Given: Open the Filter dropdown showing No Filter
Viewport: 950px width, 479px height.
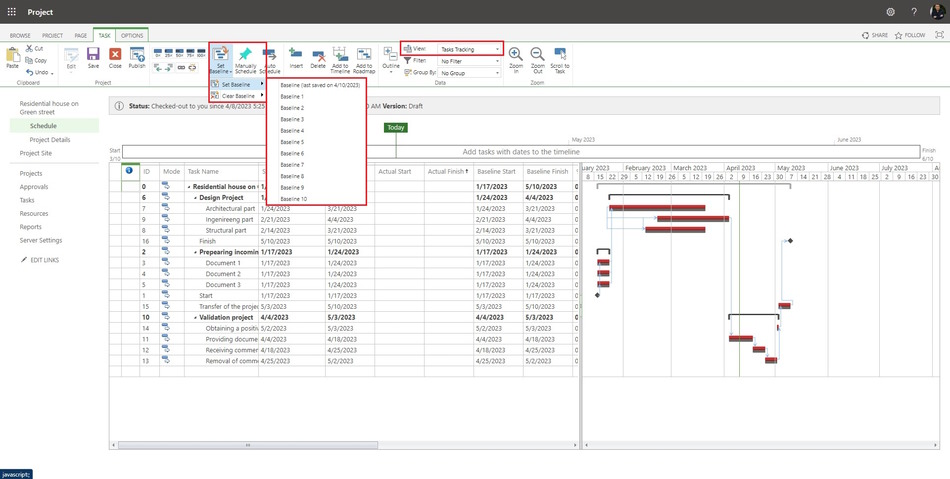Looking at the screenshot, I should coord(470,61).
